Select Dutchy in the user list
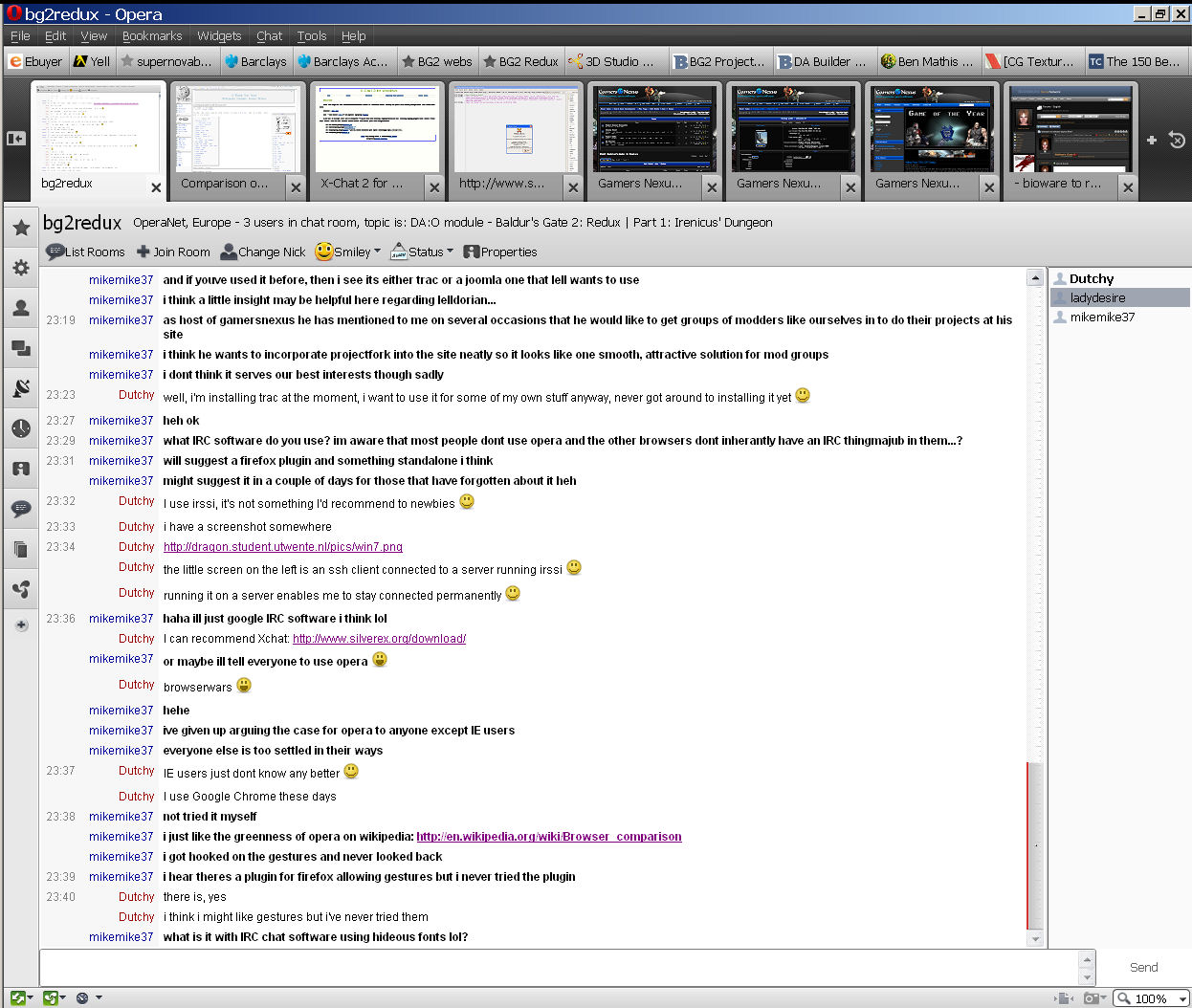Image resolution: width=1192 pixels, height=1008 pixels. (x=1119, y=278)
